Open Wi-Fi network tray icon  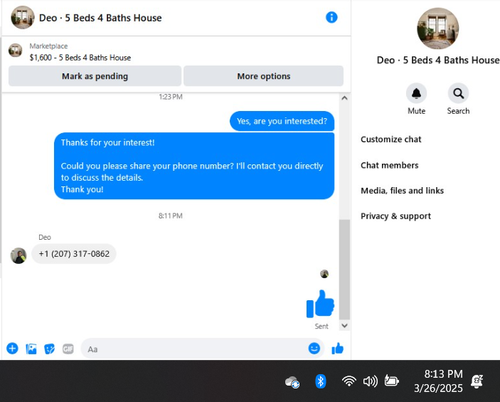[349, 381]
